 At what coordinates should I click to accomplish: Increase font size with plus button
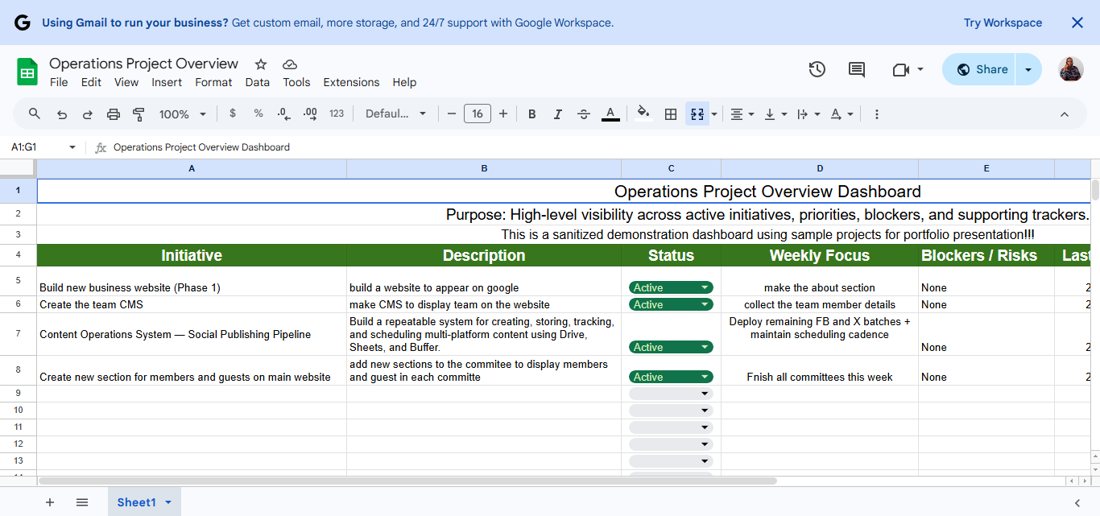click(x=503, y=114)
